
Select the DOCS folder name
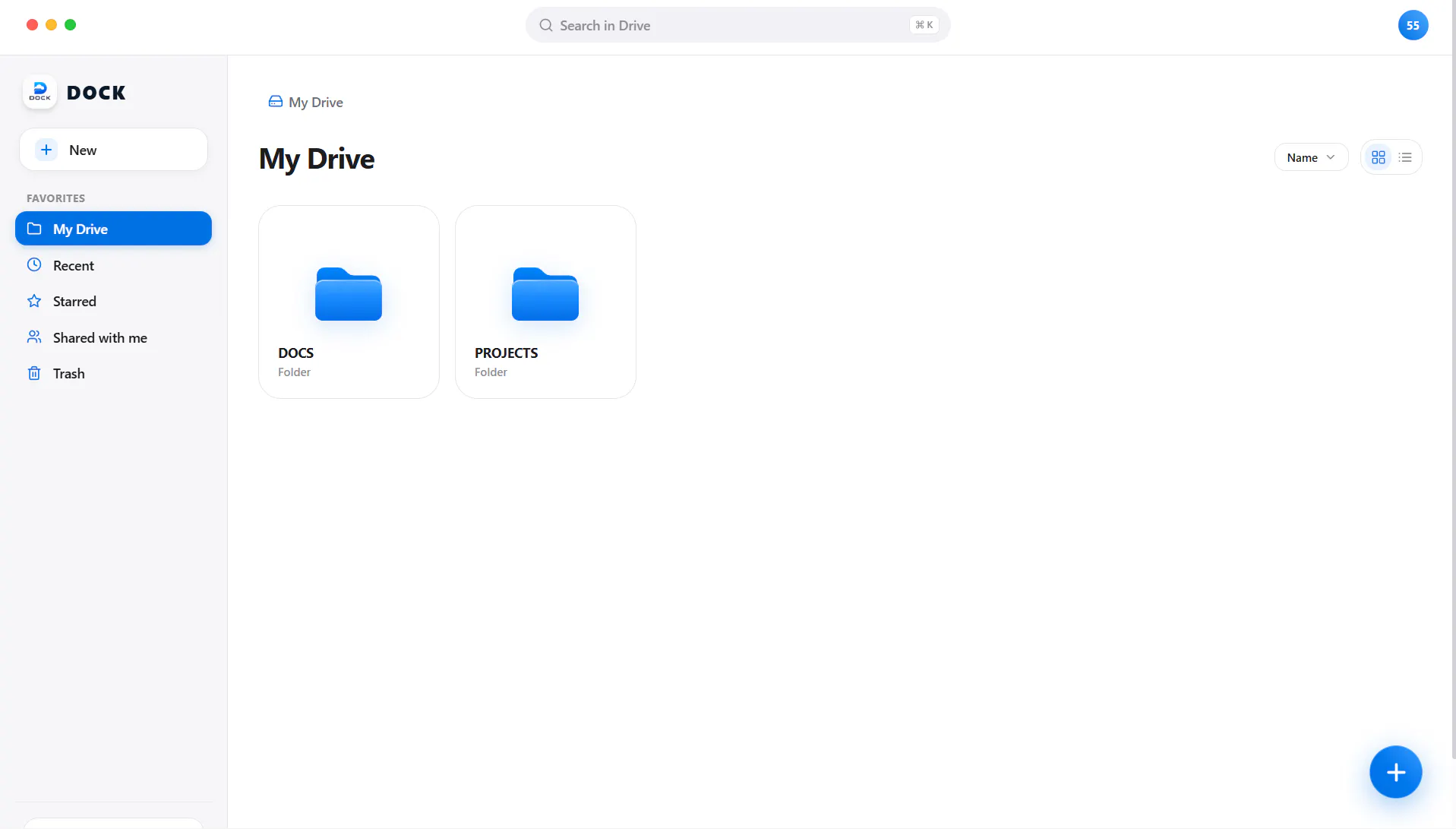295,353
